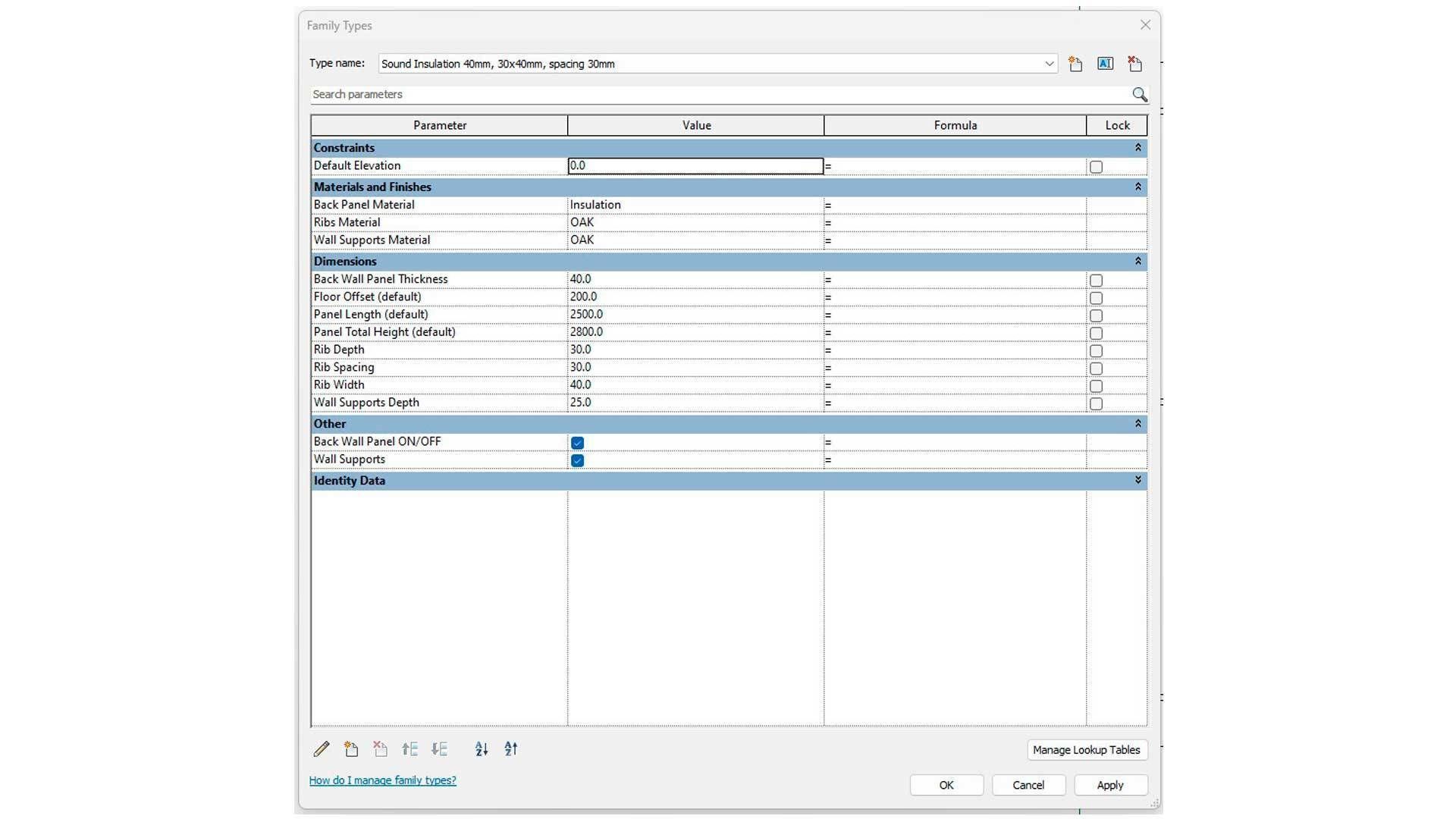Click the New Parameter icon at bottom

tap(351, 749)
